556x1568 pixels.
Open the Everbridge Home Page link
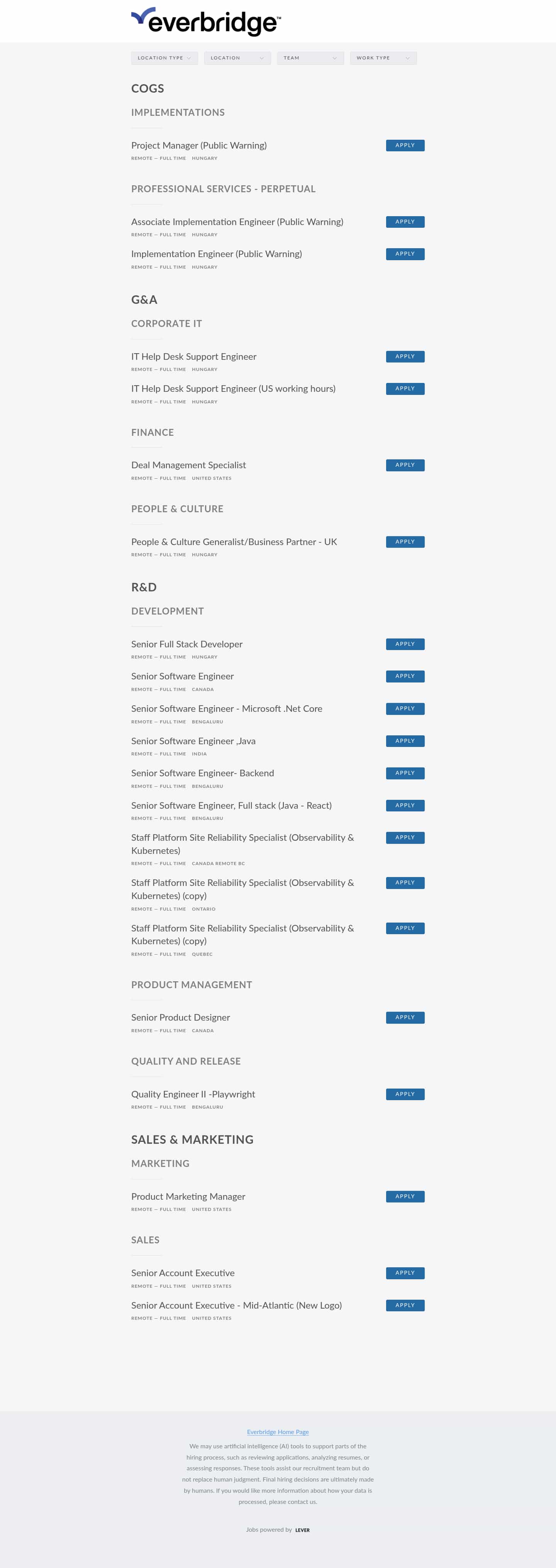coord(278,1432)
